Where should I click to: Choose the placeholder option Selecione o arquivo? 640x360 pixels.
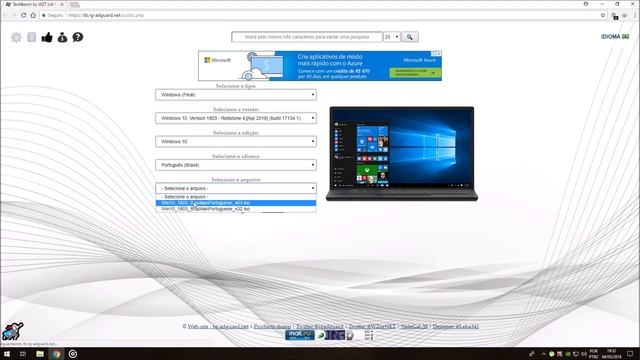pyautogui.click(x=236, y=197)
